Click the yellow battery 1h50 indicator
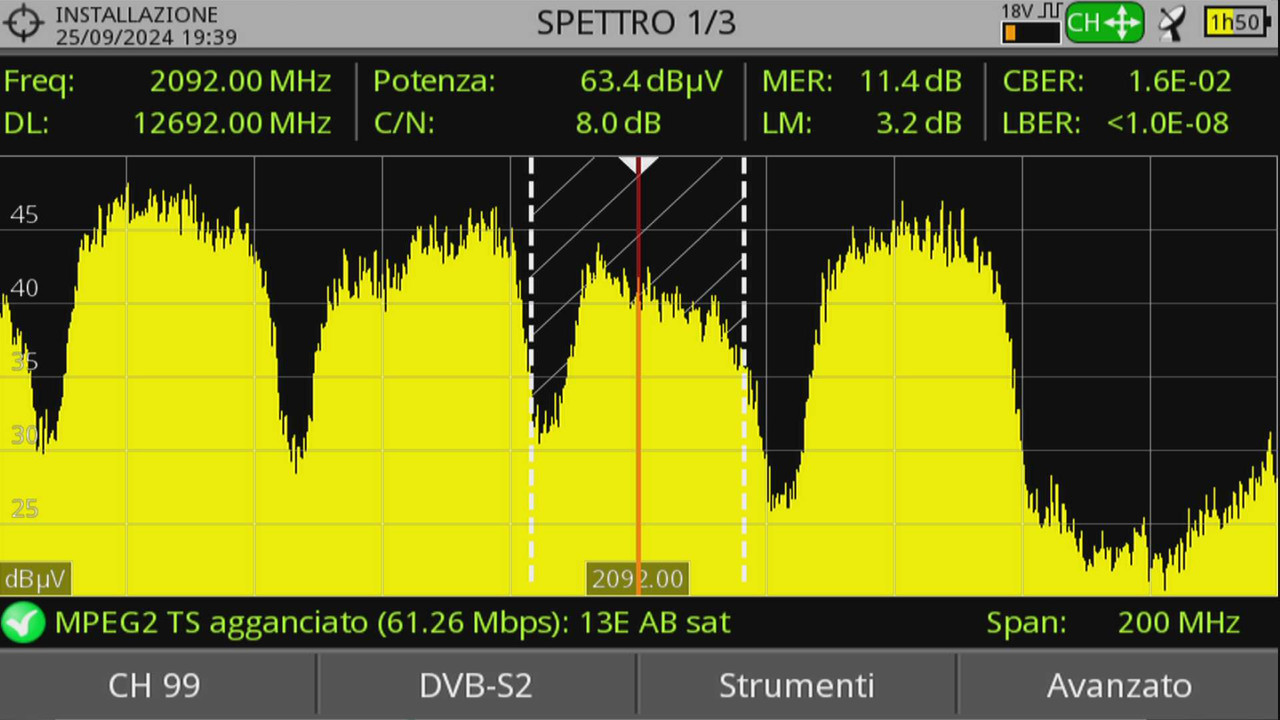 pyautogui.click(x=1238, y=22)
